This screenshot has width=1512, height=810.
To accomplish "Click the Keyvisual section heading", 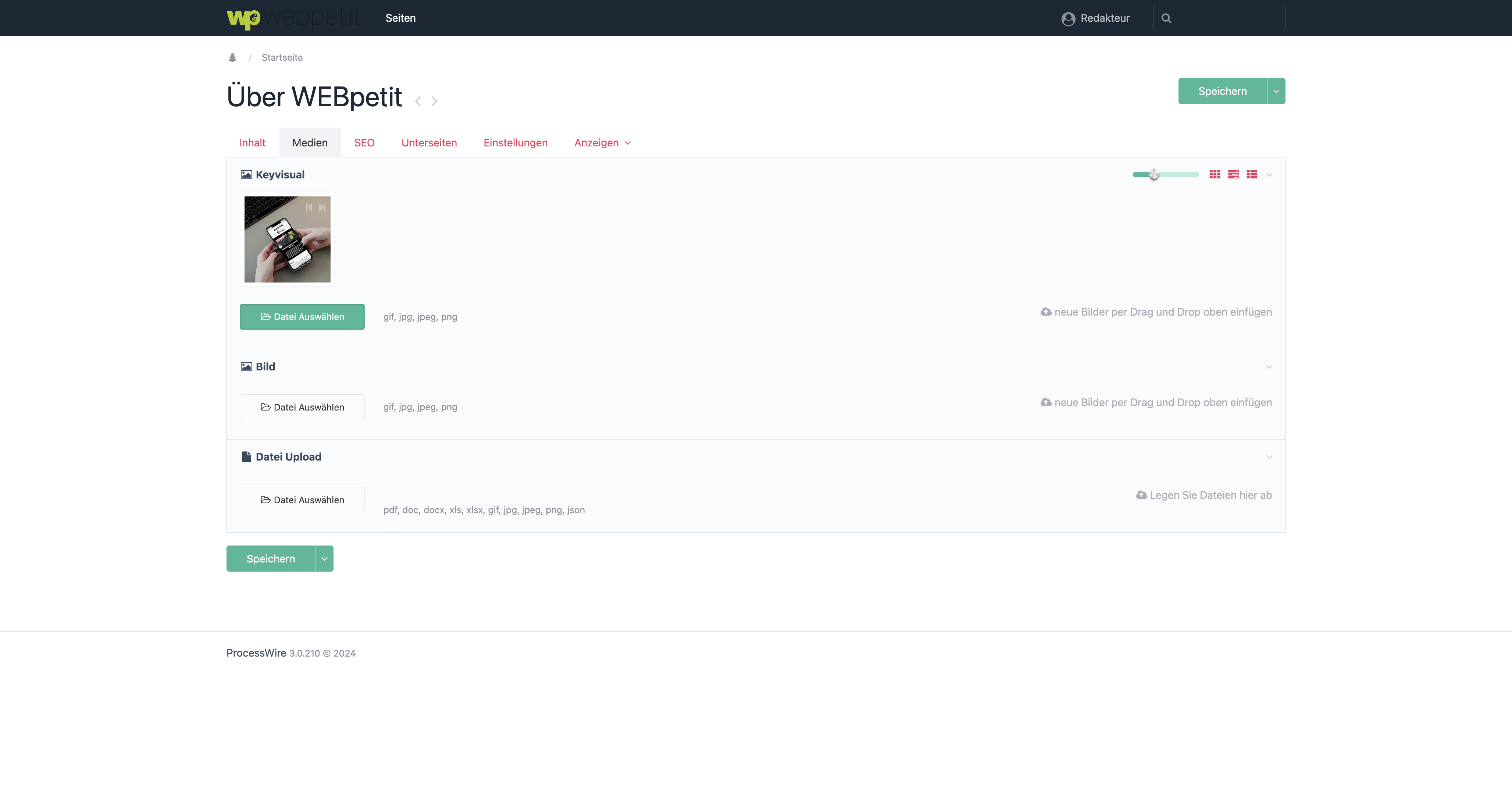I will pyautogui.click(x=280, y=174).
